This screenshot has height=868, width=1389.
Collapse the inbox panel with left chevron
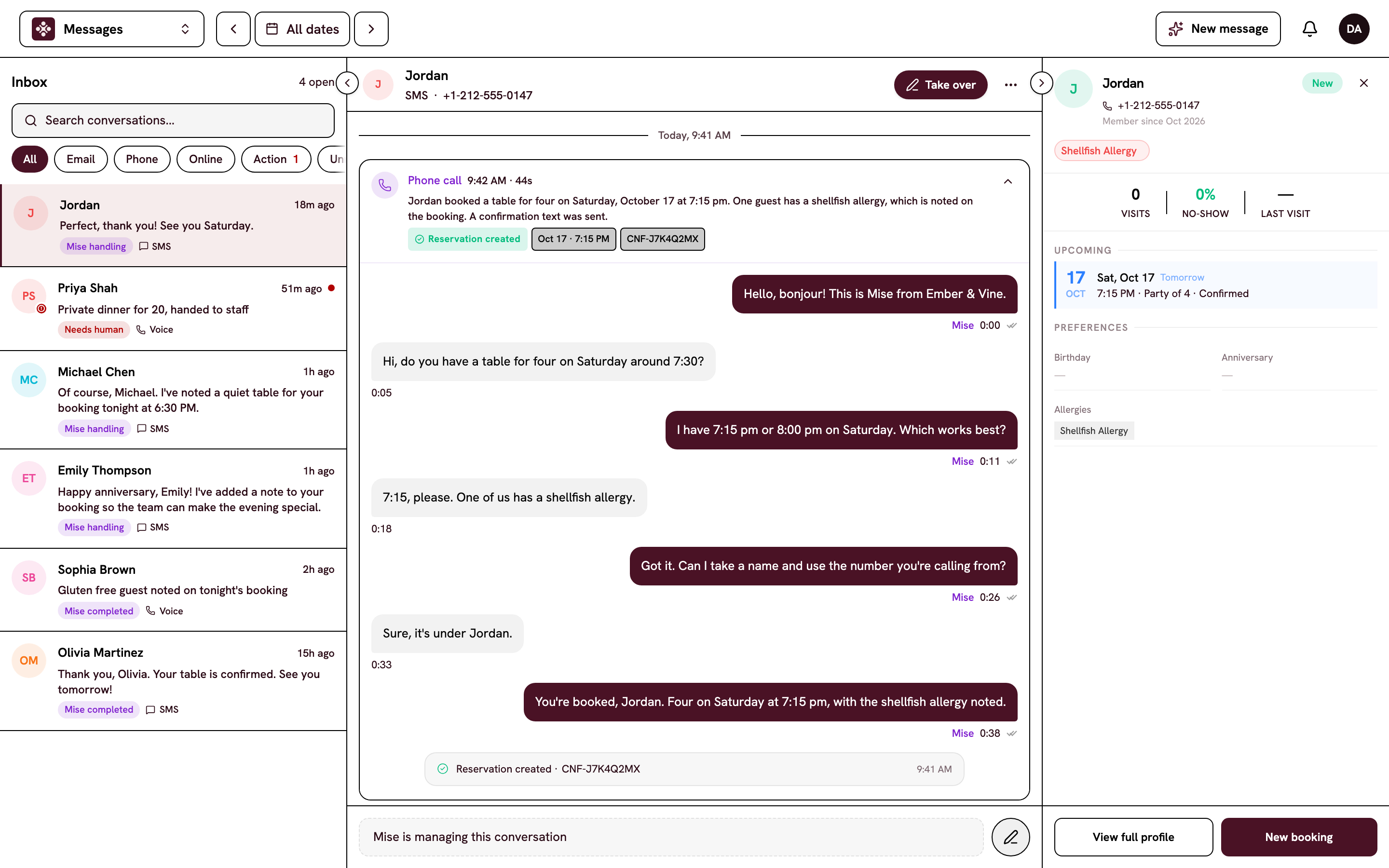[x=347, y=82]
